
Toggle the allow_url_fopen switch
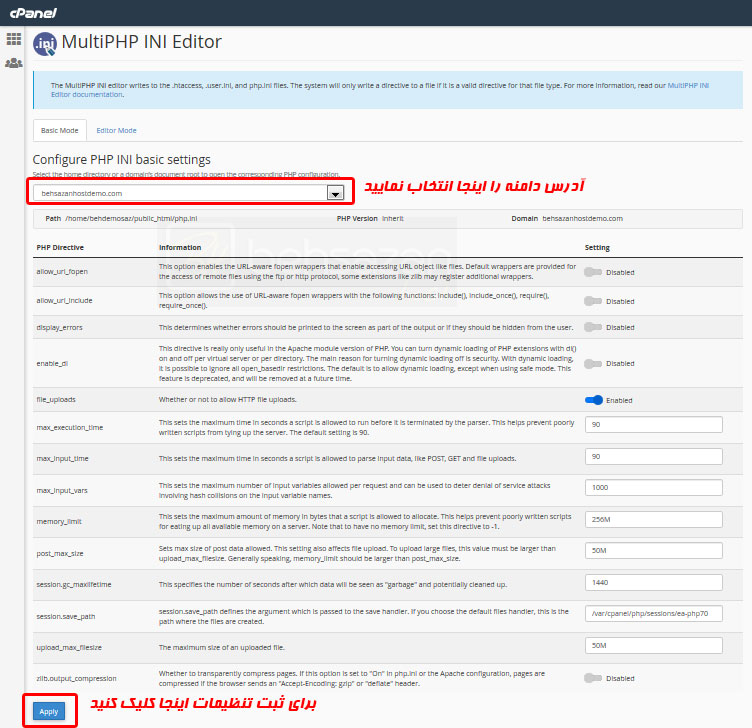point(593,272)
